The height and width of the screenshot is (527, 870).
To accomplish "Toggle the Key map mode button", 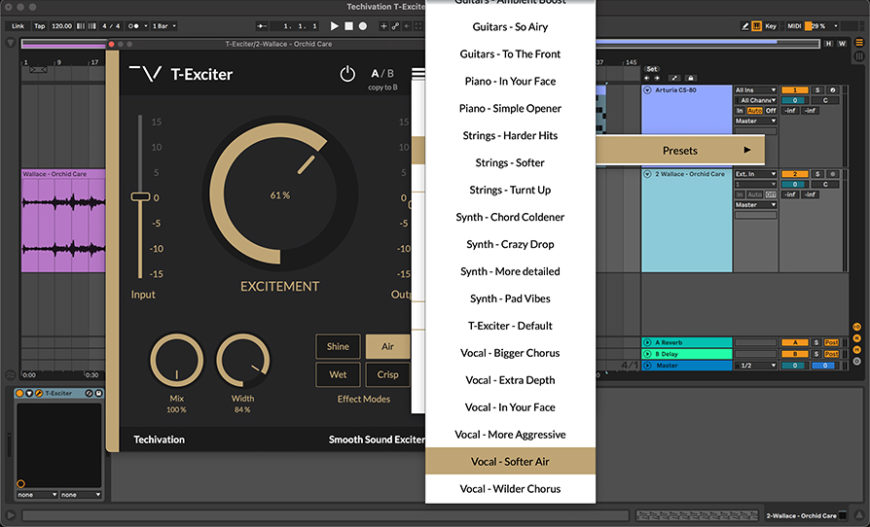I will [x=771, y=26].
